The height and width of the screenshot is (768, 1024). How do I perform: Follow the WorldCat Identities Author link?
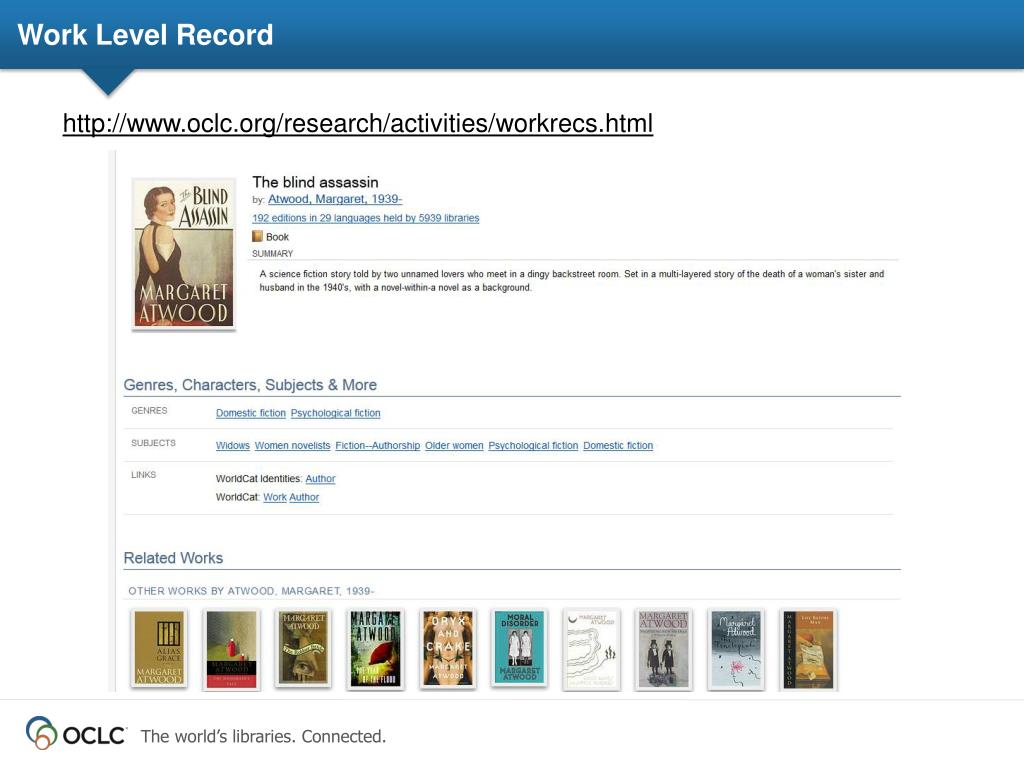tap(320, 479)
